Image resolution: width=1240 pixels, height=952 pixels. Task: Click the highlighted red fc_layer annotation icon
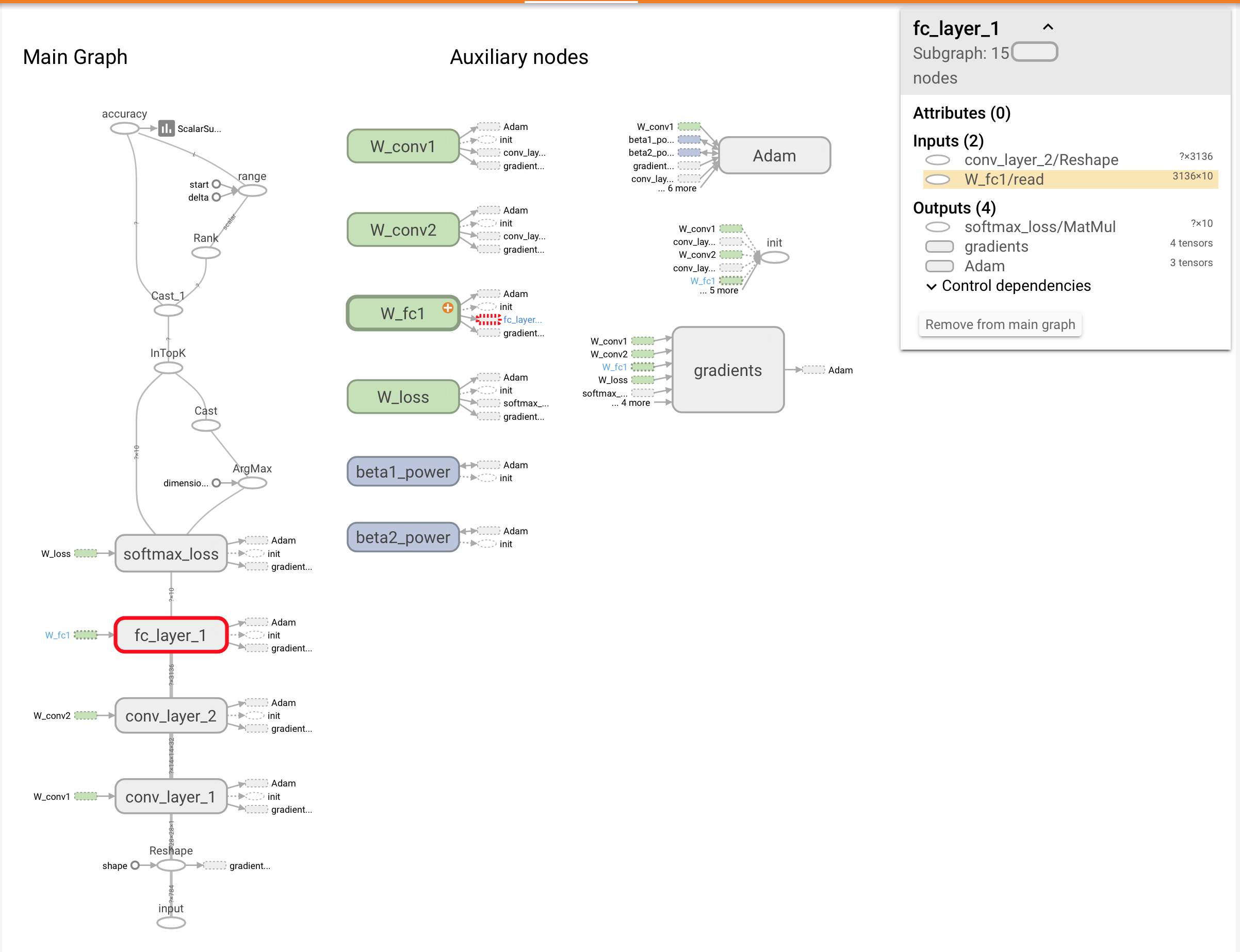point(488,320)
